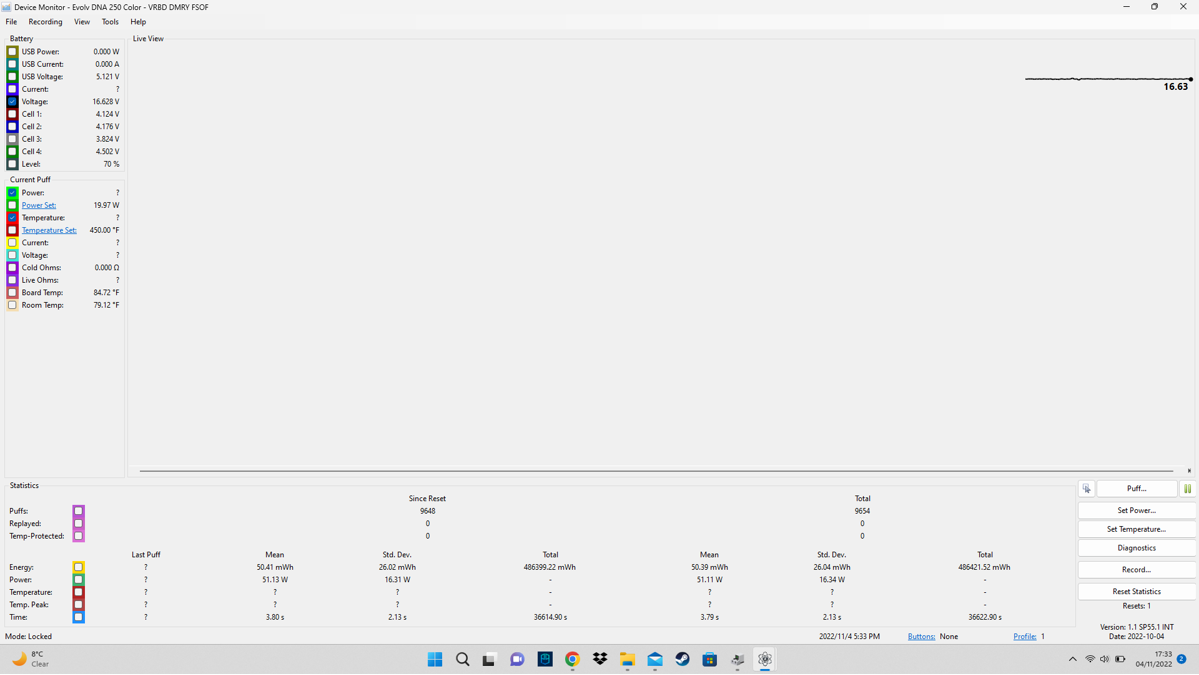This screenshot has height=675, width=1199.
Task: Open the Recording menu
Action: pyautogui.click(x=45, y=22)
